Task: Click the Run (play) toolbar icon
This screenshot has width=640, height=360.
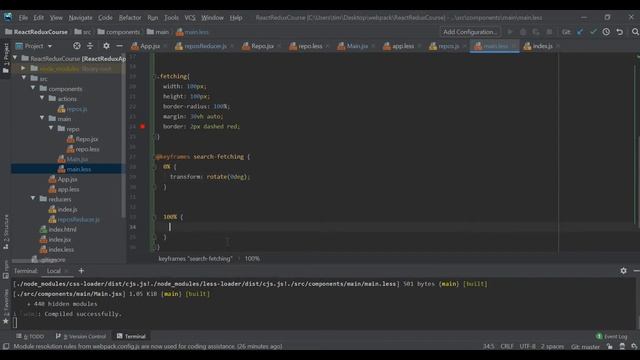Action: pos(510,32)
